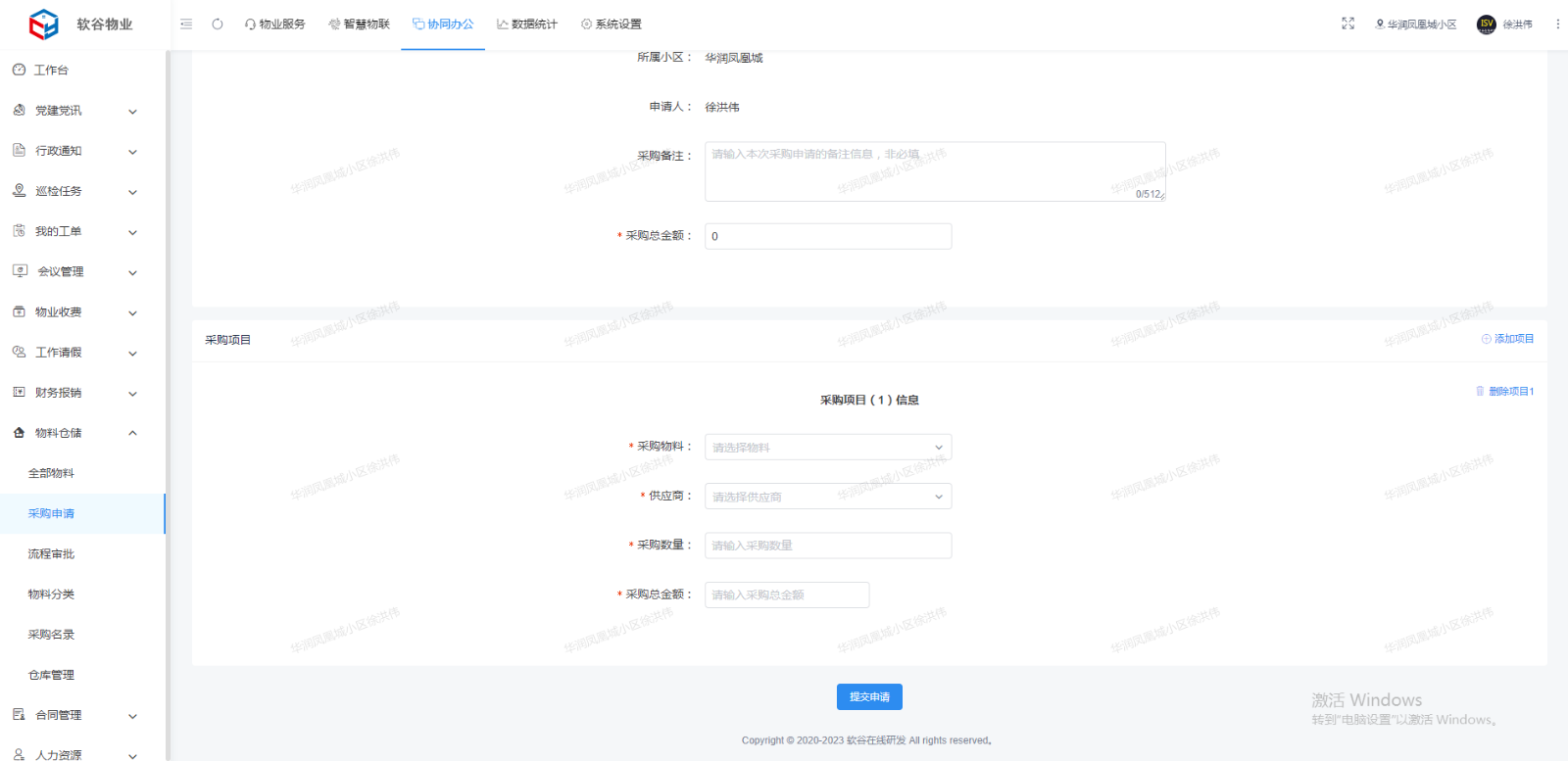Toggle fullscreen mode icon

coord(1347,24)
